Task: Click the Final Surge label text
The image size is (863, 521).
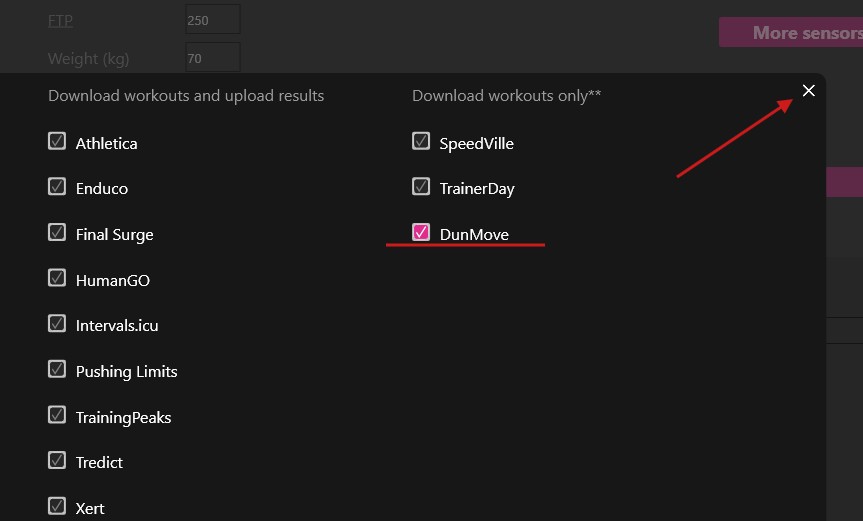Action: [114, 235]
